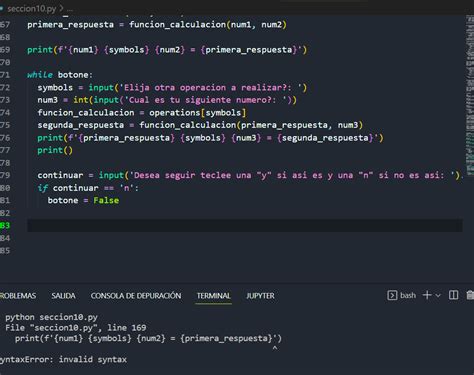Expand the terminal launch profile dropdown

(438, 295)
